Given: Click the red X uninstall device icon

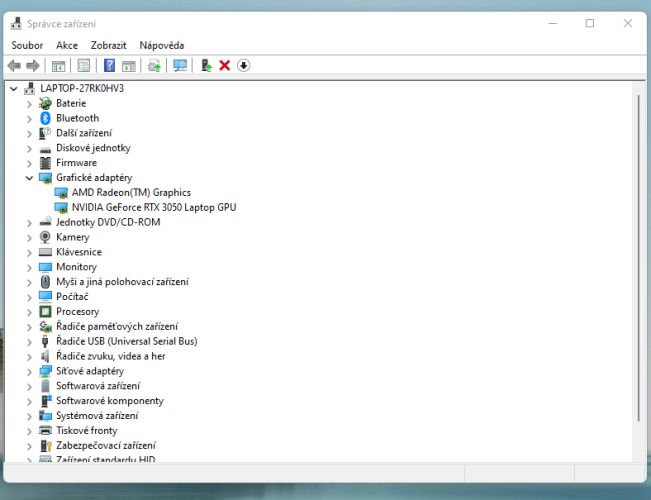Looking at the screenshot, I should (x=225, y=66).
